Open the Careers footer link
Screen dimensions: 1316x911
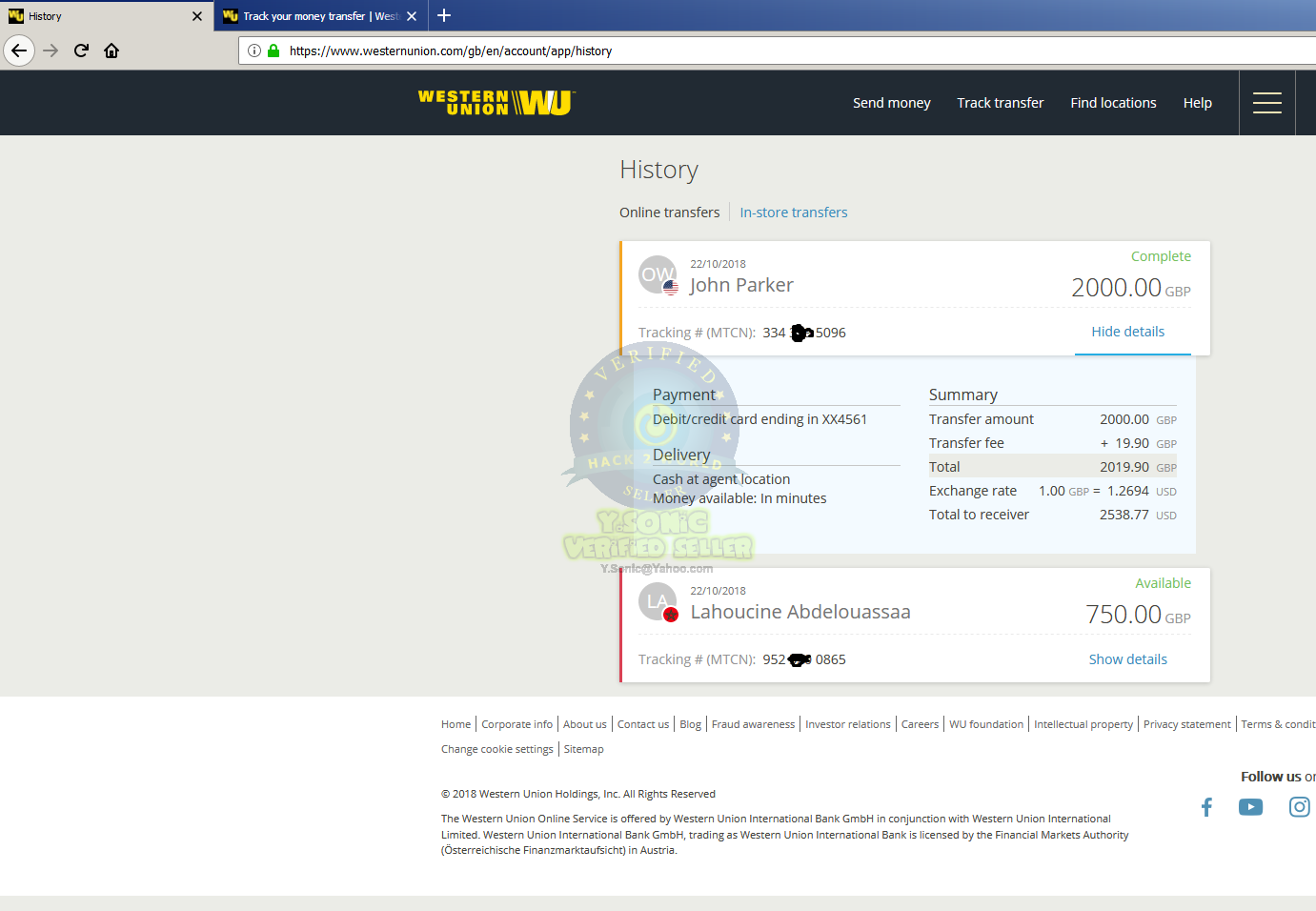[x=920, y=724]
